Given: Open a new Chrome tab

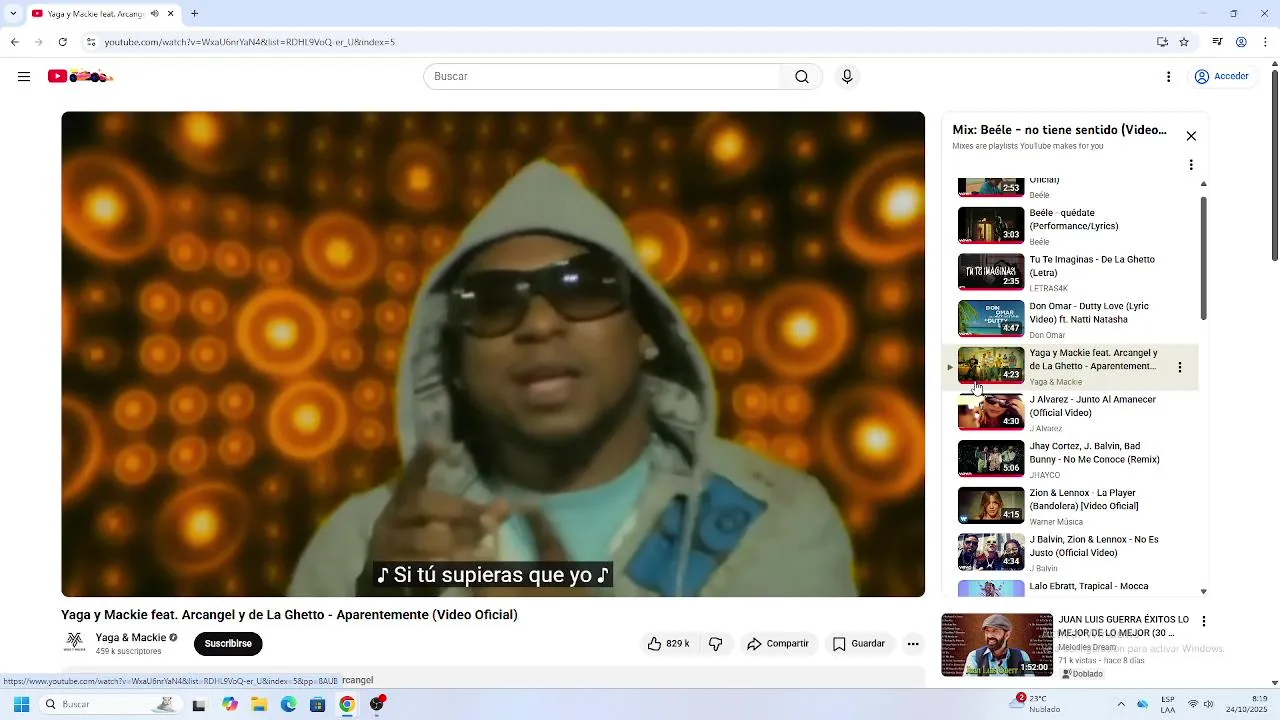Looking at the screenshot, I should 194,14.
